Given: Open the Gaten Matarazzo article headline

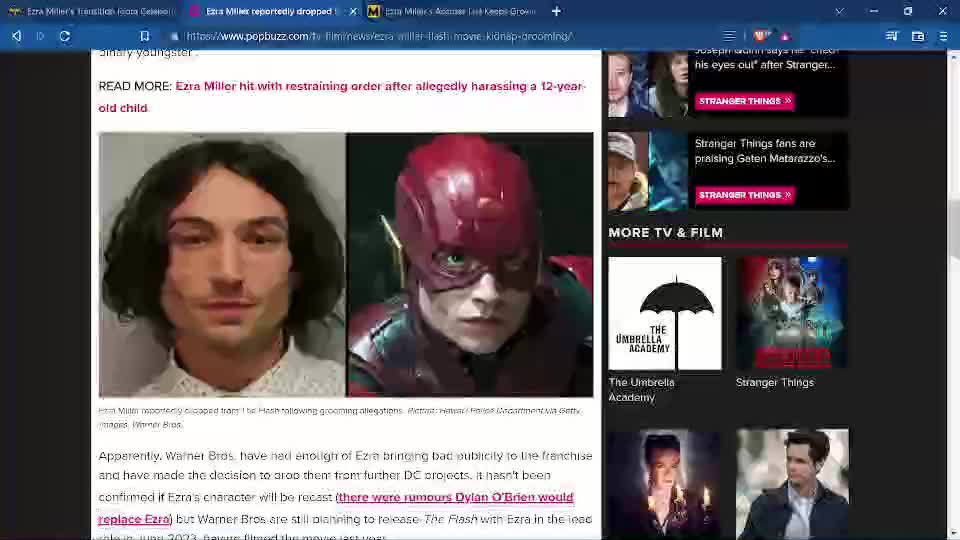Looking at the screenshot, I should [x=765, y=151].
